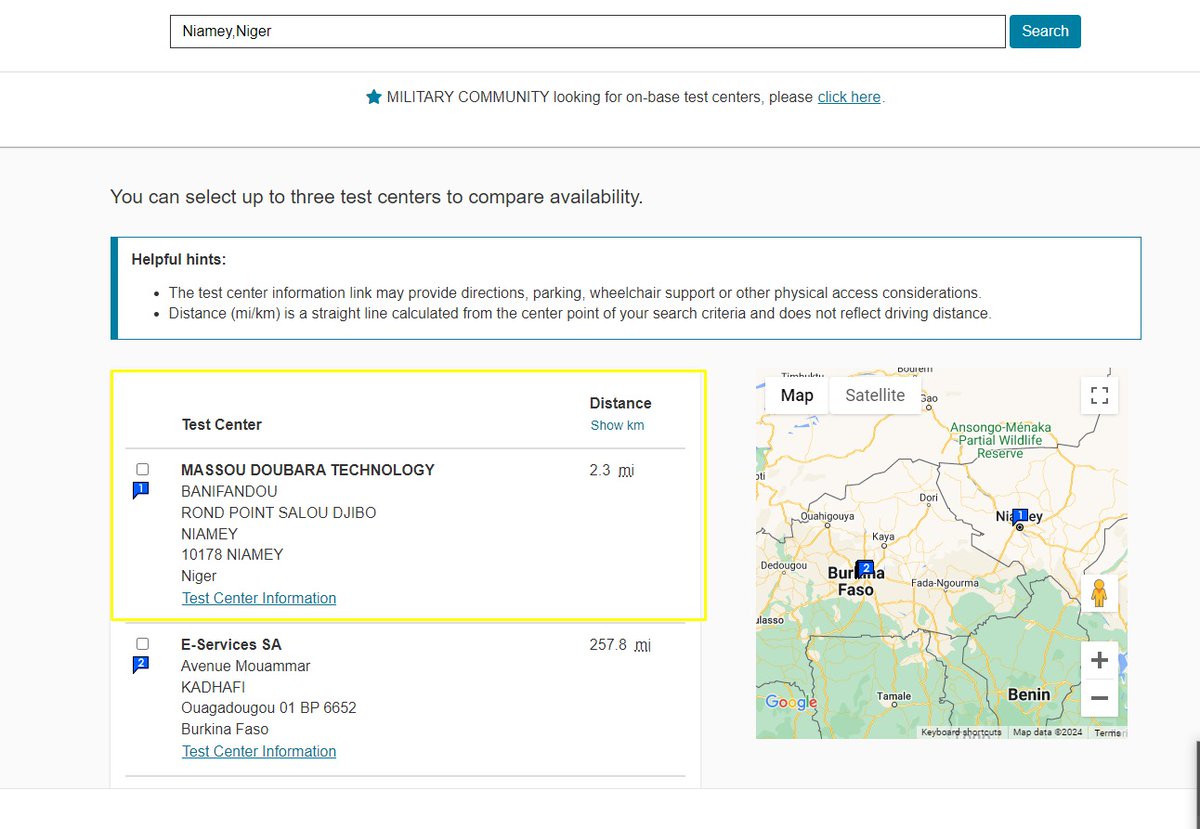Image resolution: width=1200 pixels, height=829 pixels.
Task: Toggle fullscreen map view
Action: pyautogui.click(x=1099, y=395)
